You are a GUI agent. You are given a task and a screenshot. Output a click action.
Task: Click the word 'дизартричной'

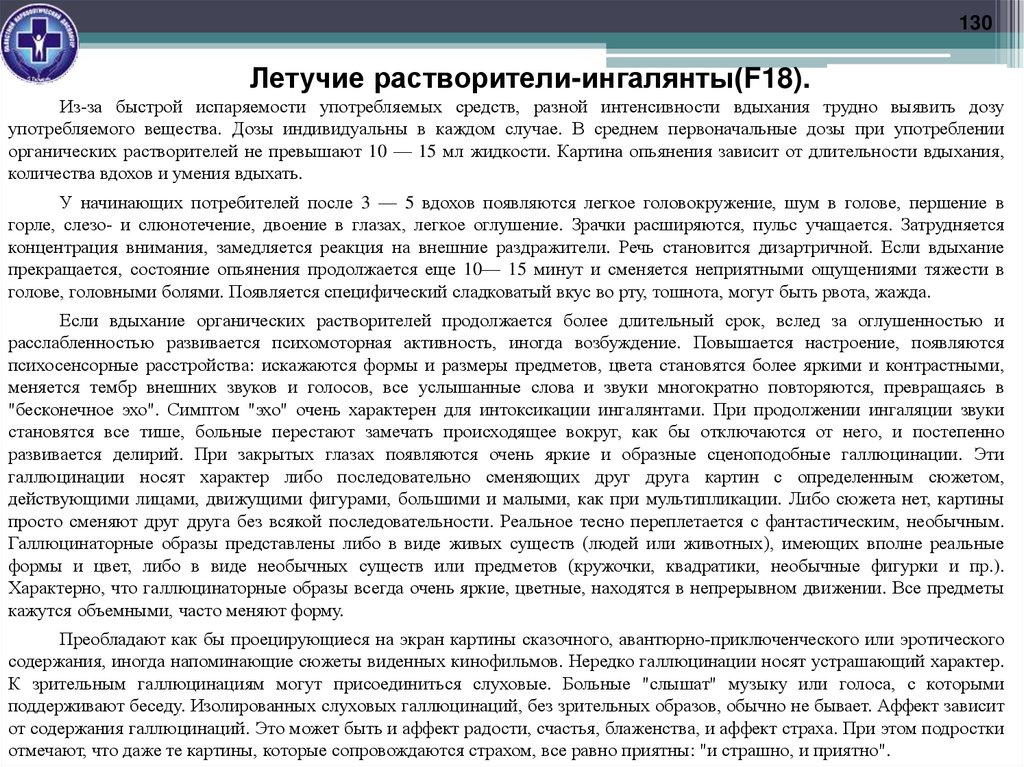(814, 248)
